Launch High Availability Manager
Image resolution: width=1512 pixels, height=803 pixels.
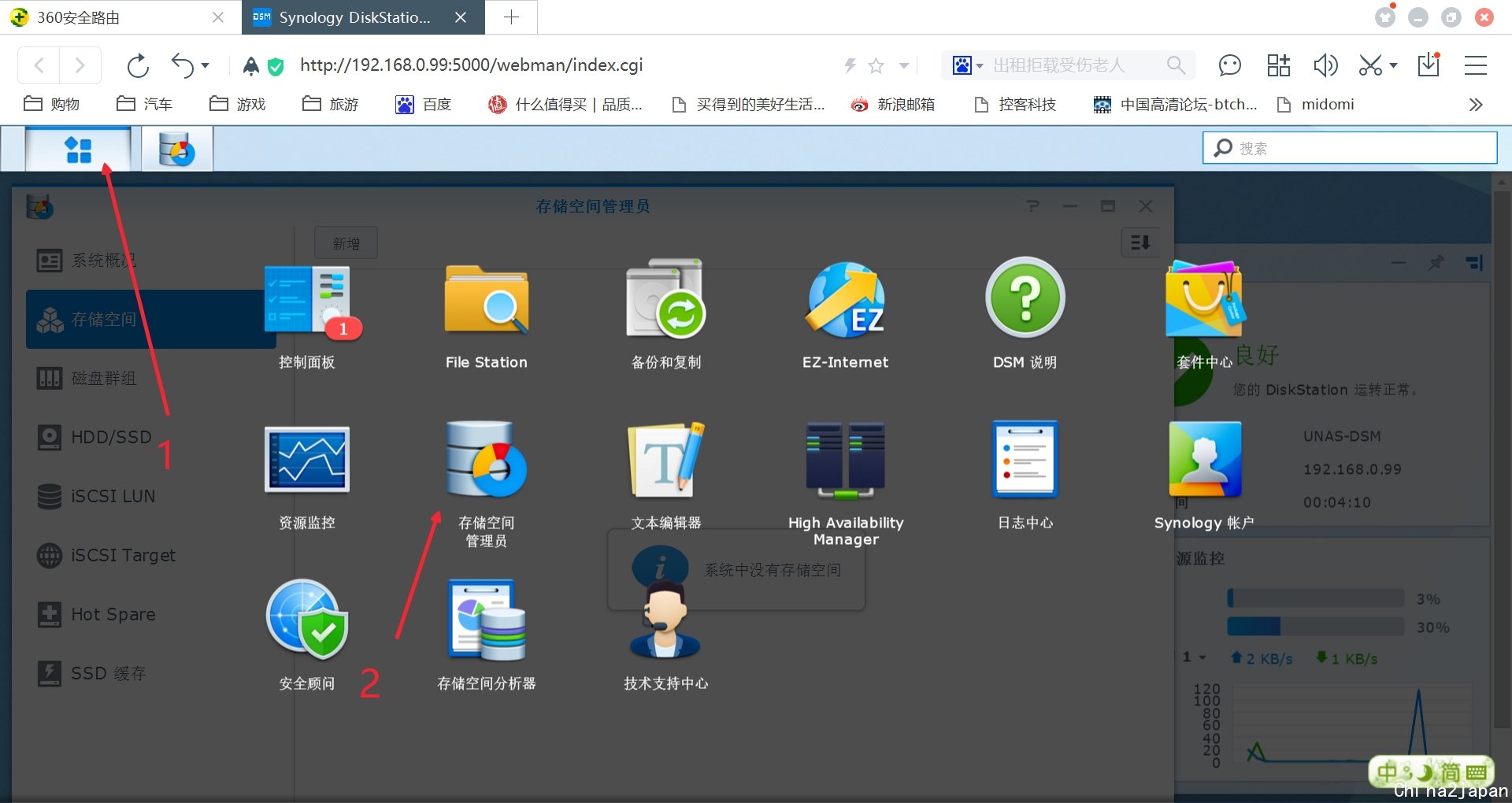(845, 484)
